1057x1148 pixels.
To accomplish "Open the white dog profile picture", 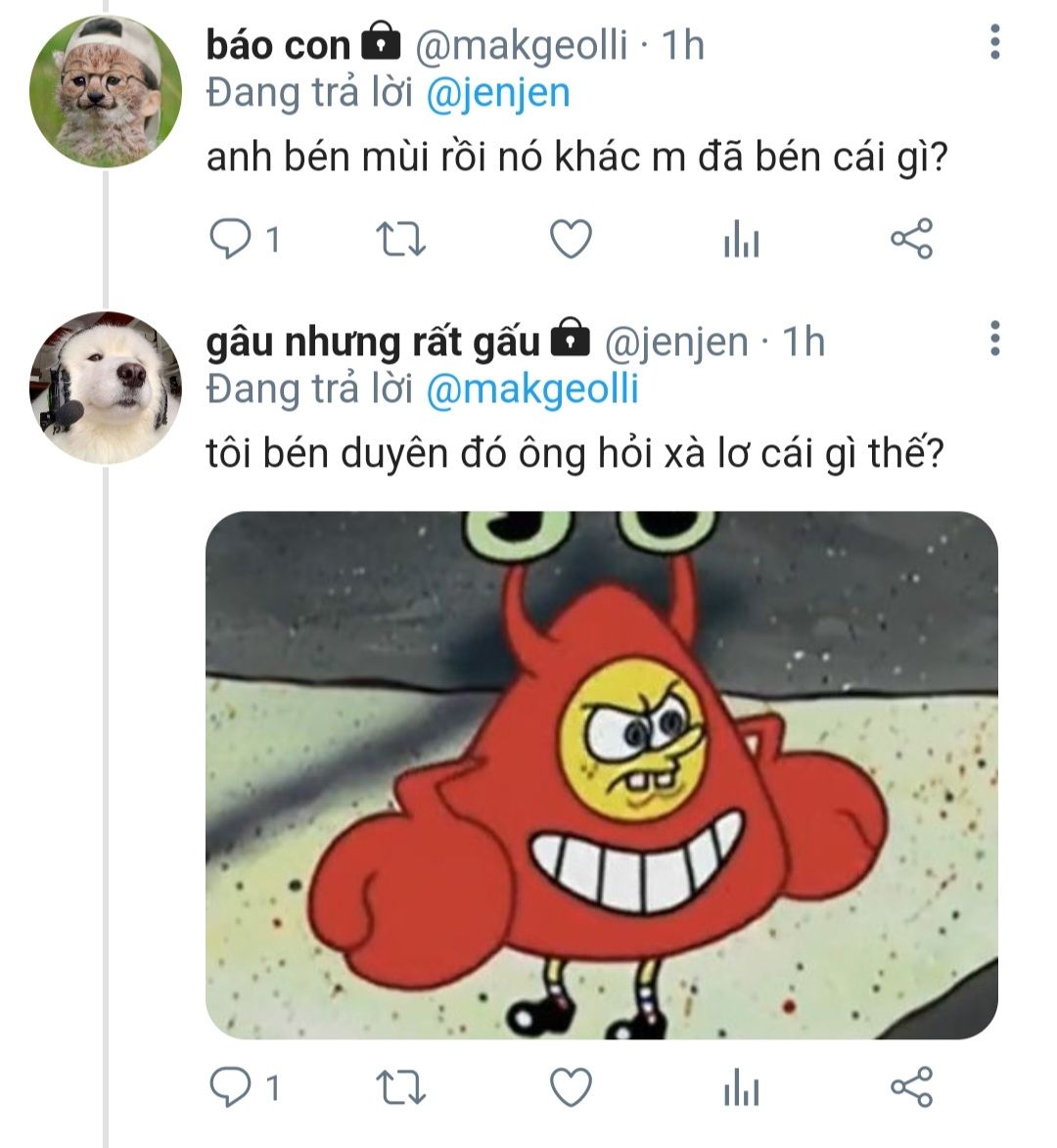I will (x=106, y=388).
